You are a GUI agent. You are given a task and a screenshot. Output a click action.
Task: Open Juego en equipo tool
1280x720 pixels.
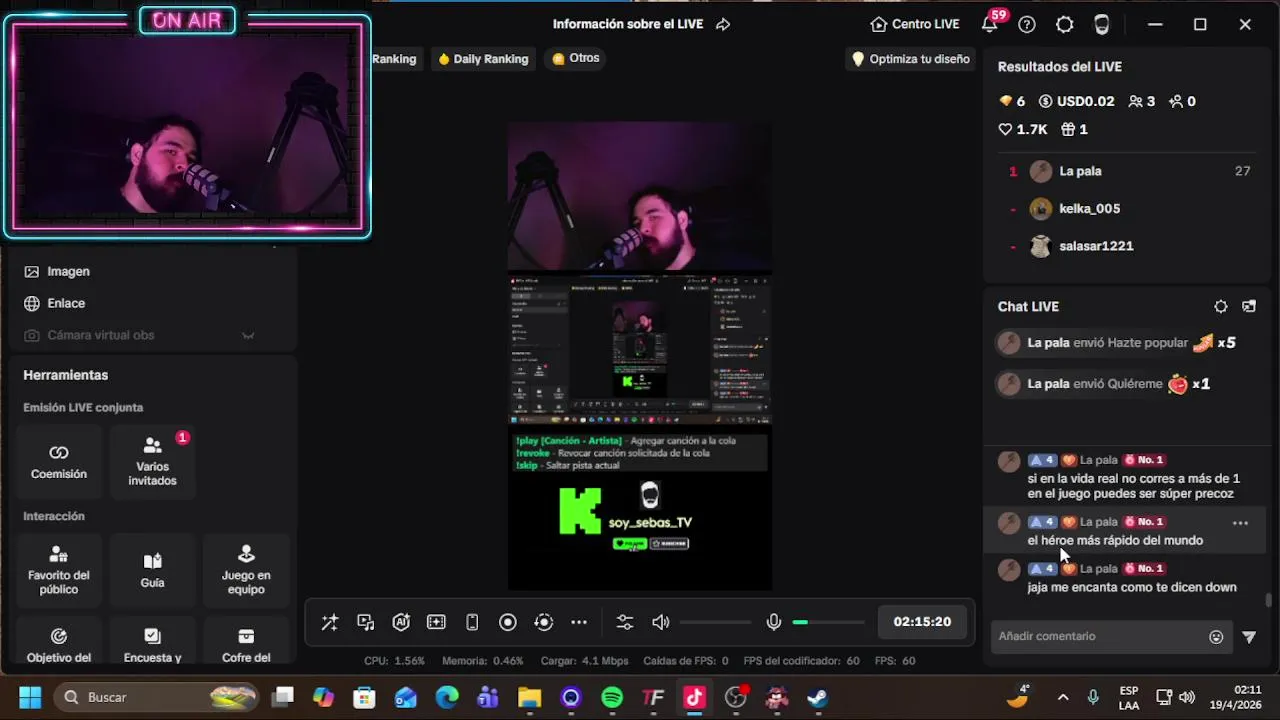pos(246,570)
